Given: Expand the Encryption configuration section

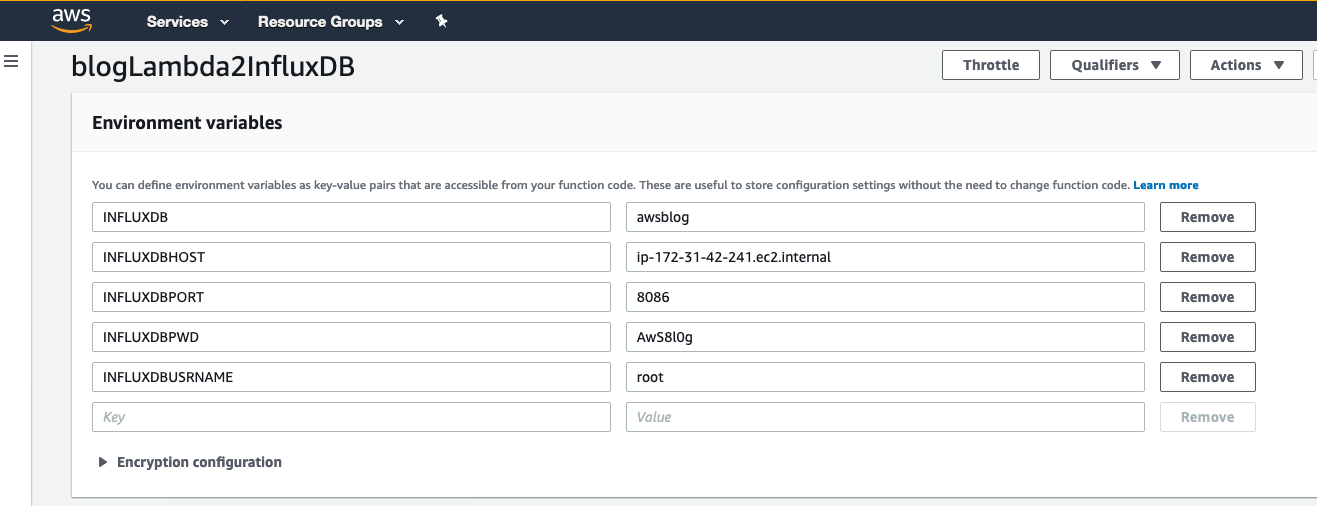Looking at the screenshot, I should pos(189,462).
